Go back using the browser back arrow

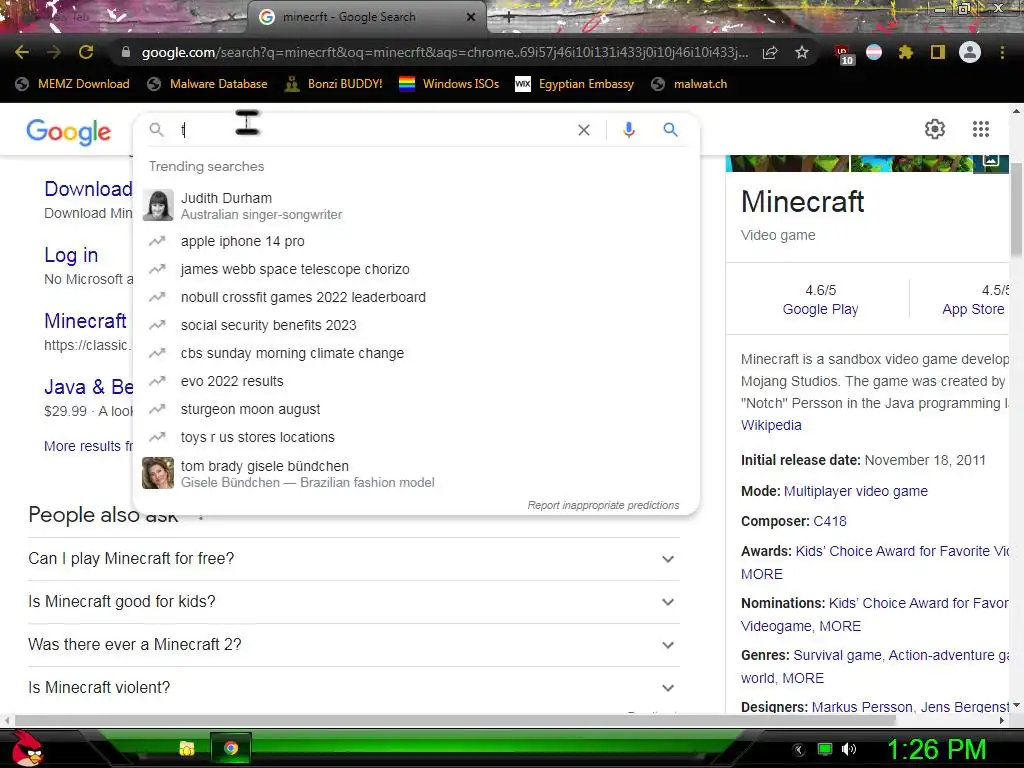(22, 52)
